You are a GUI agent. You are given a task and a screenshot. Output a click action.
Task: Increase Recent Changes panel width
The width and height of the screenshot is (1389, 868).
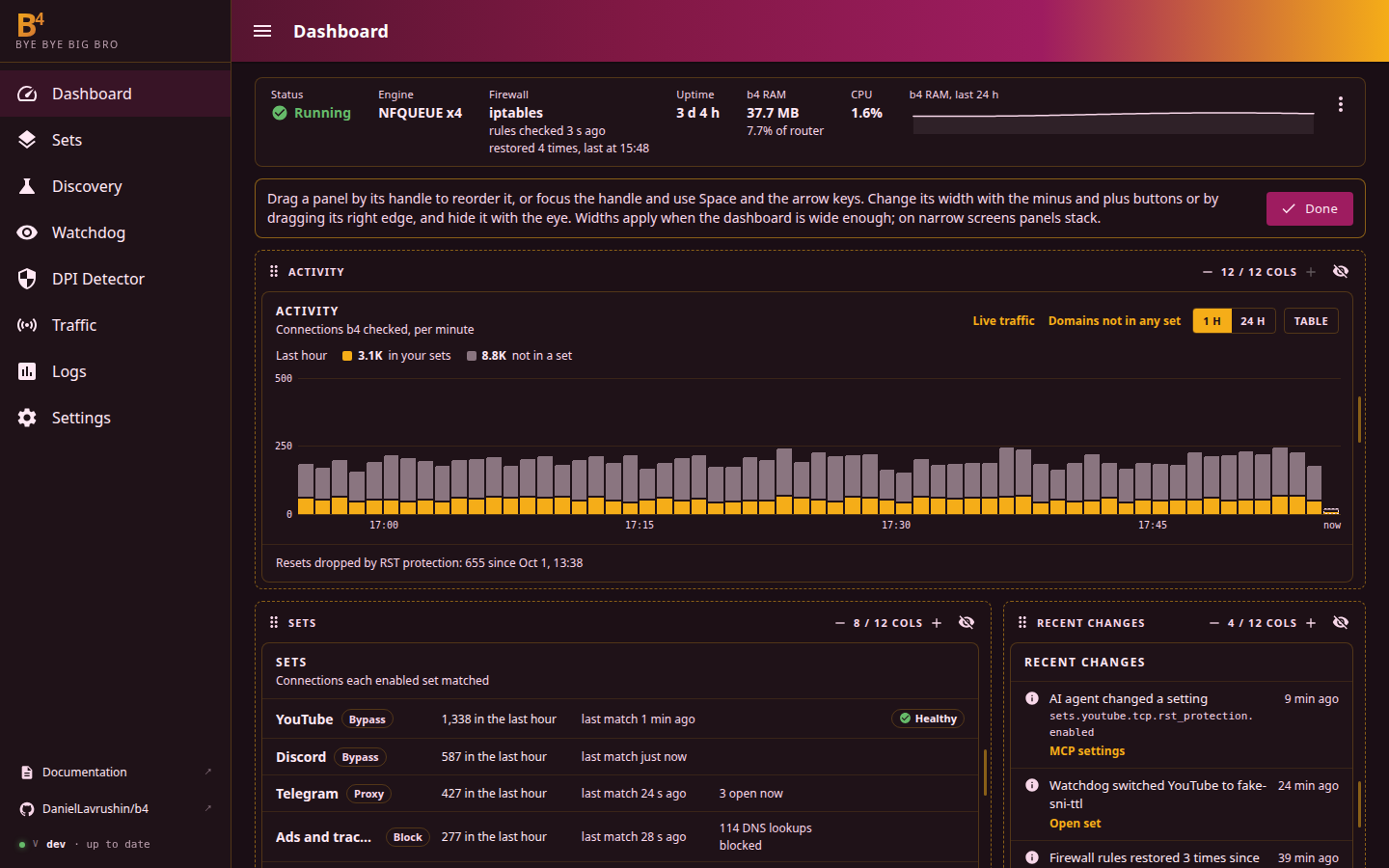point(1311,623)
